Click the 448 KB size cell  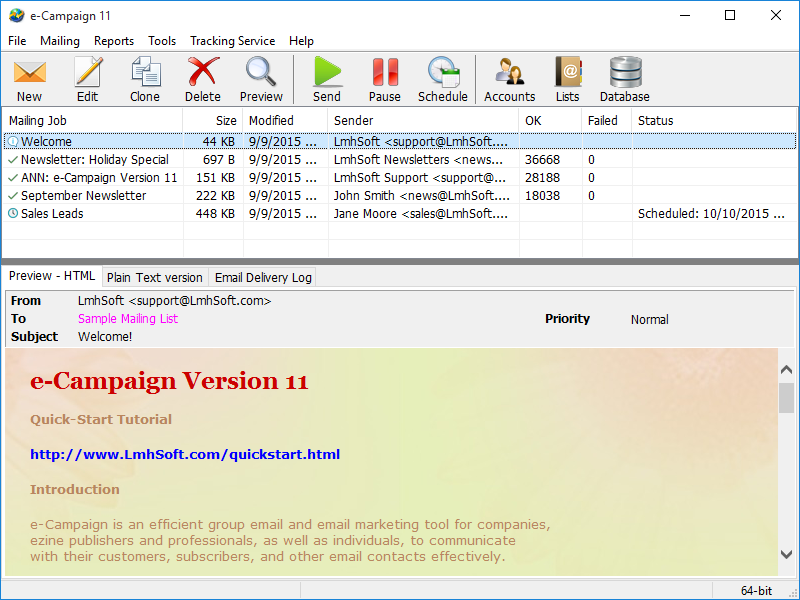tap(215, 214)
